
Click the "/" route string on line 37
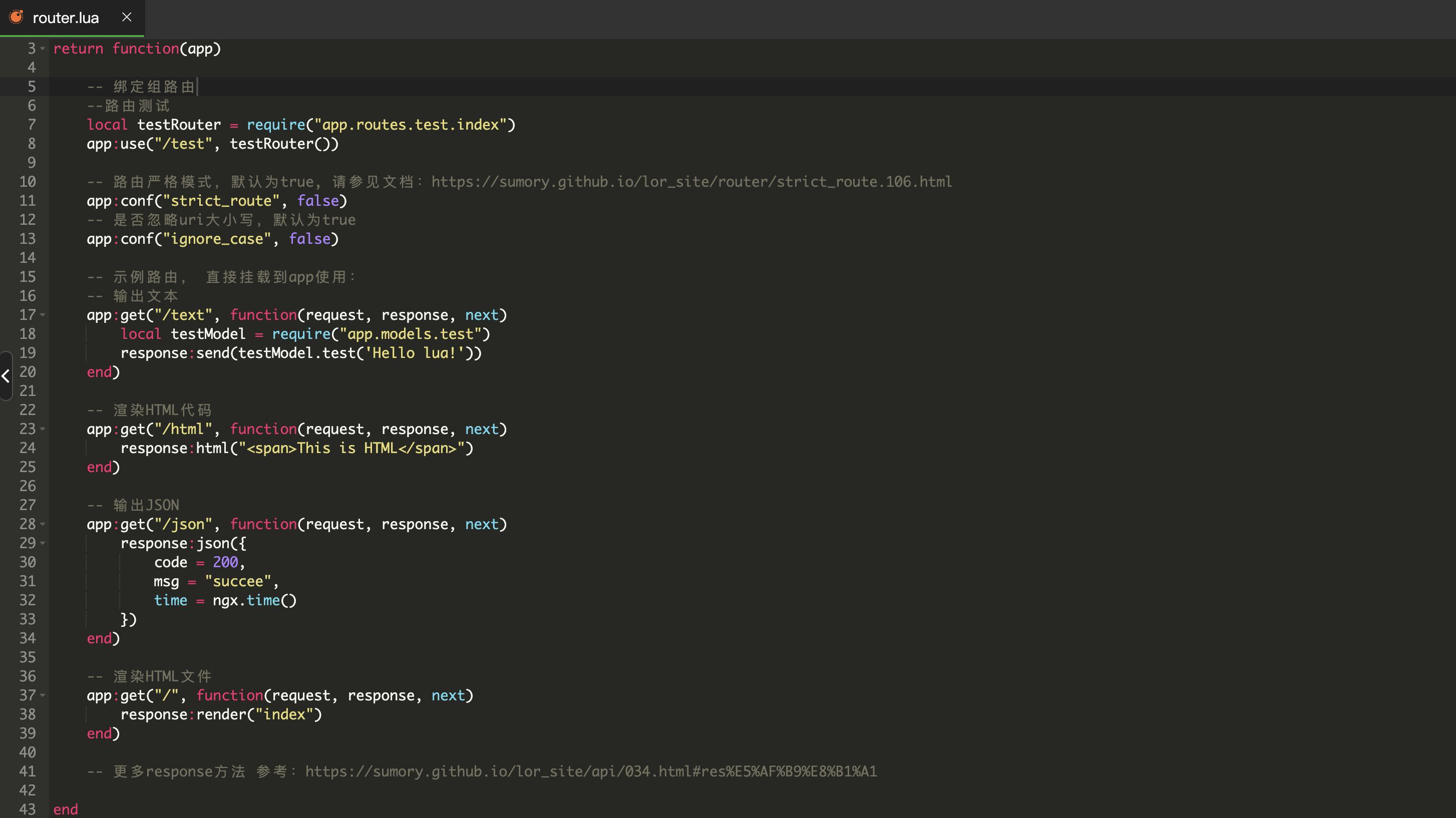coord(167,695)
